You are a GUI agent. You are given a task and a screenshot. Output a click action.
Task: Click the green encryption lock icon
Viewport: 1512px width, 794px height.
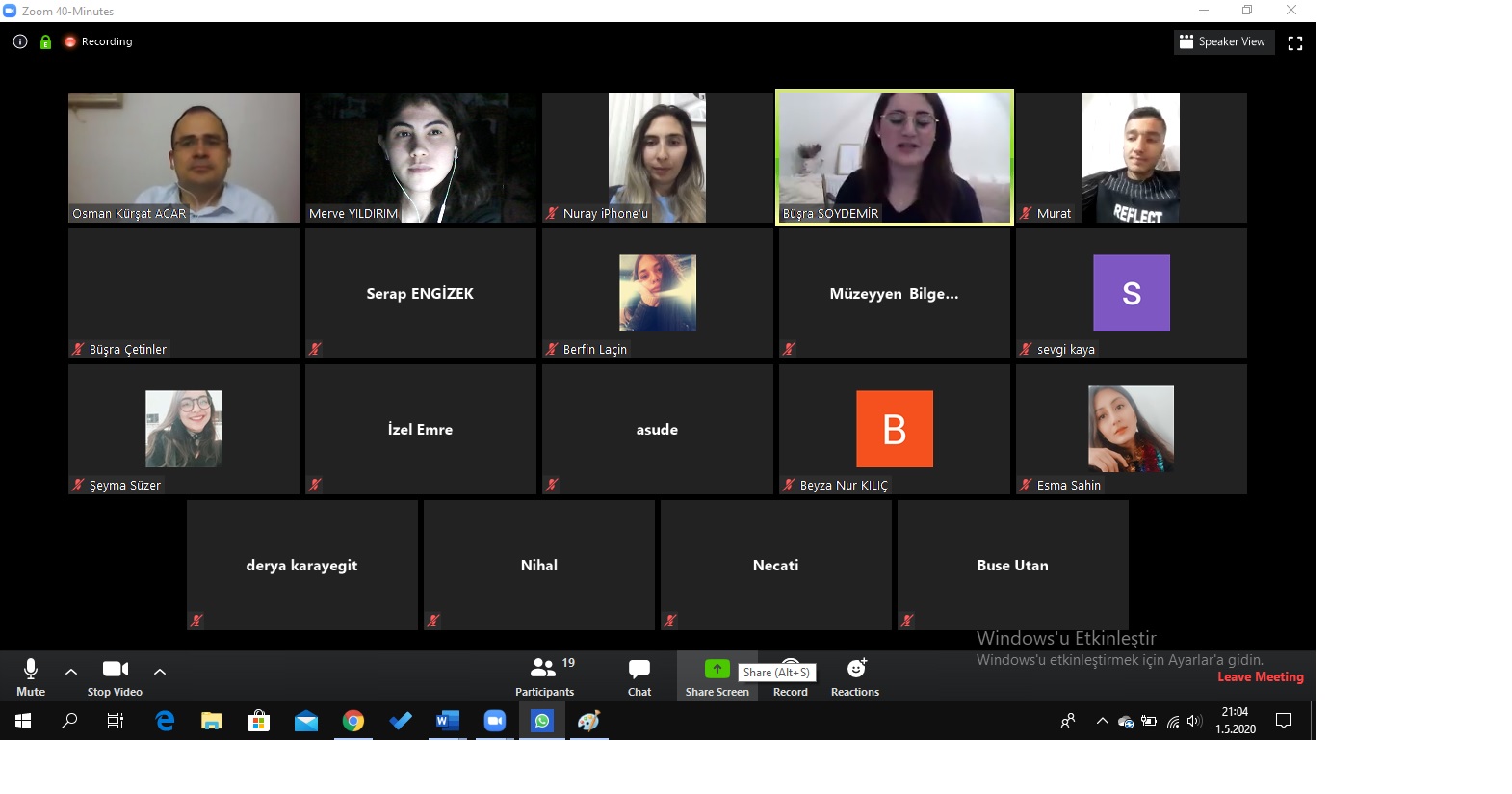point(45,41)
